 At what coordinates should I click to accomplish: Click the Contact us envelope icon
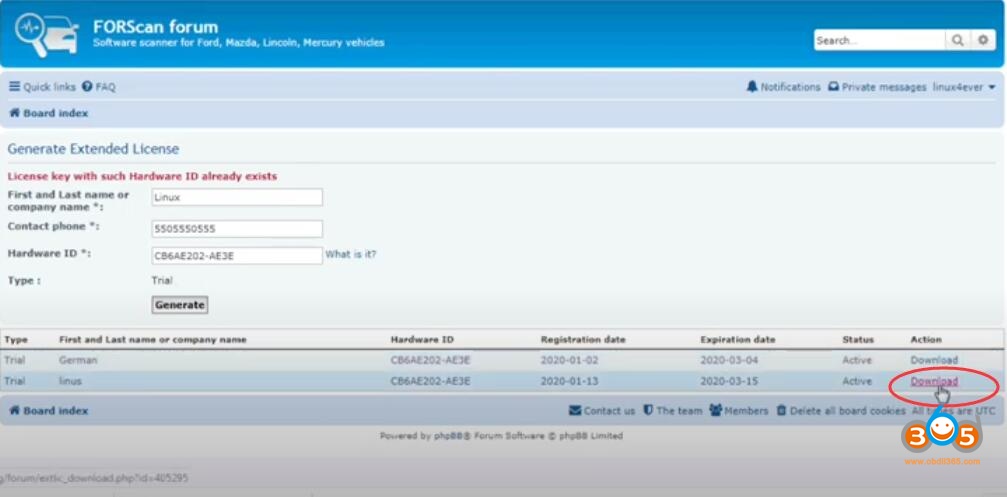(x=575, y=410)
